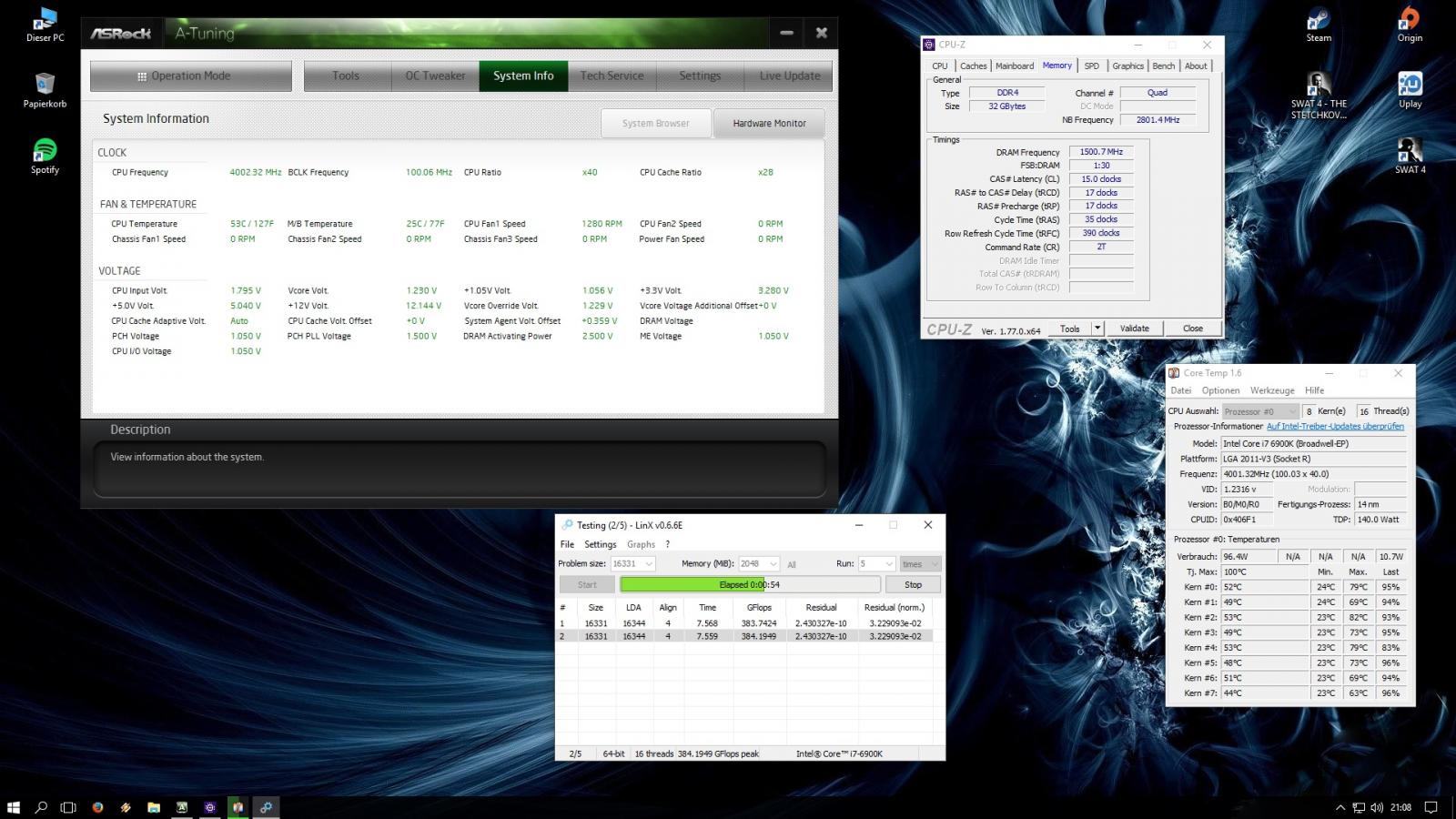Switch to CPU-Z SPD tab
Screen dimensions: 1456x819
pos(1091,66)
